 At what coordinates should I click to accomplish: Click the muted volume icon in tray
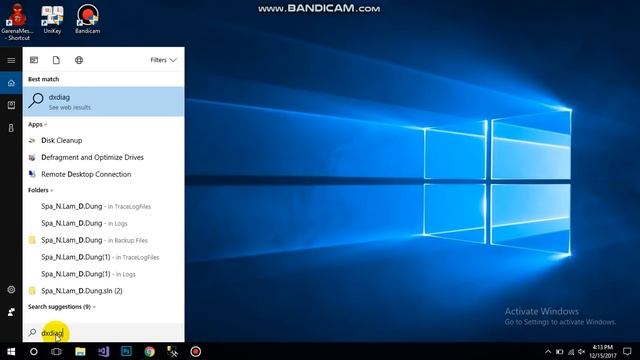tap(582, 351)
